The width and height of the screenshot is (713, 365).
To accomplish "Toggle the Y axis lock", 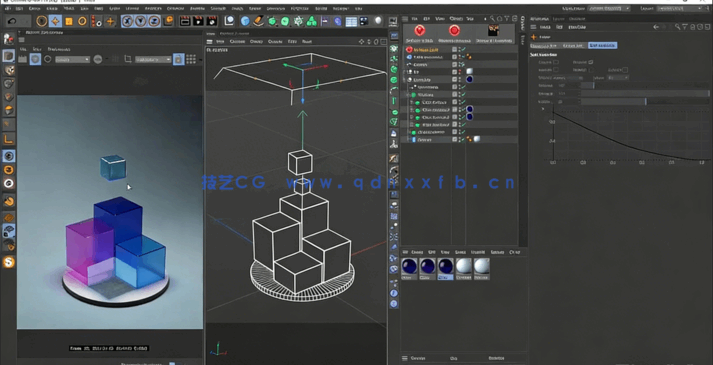I will [141, 21].
